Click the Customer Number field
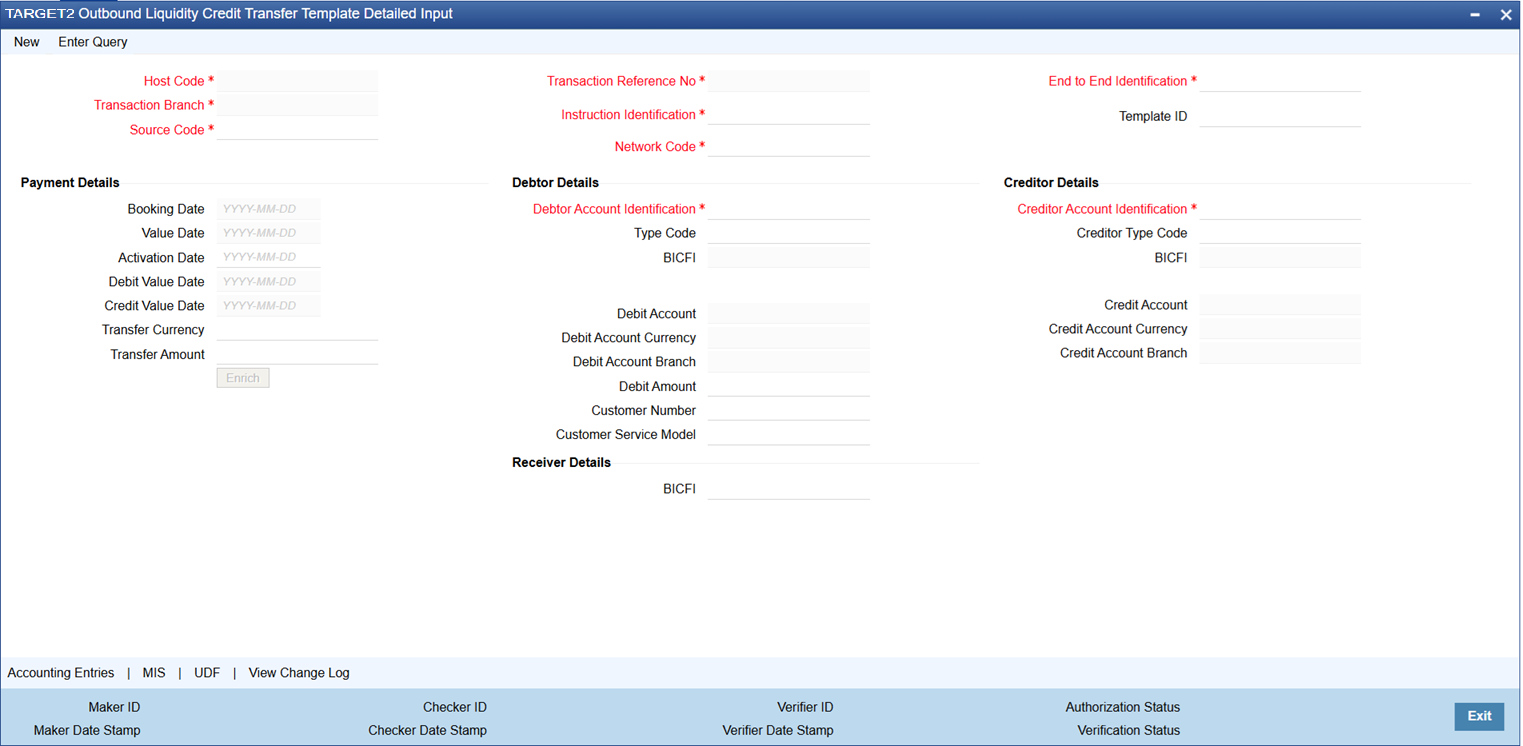The image size is (1523, 746). (789, 410)
